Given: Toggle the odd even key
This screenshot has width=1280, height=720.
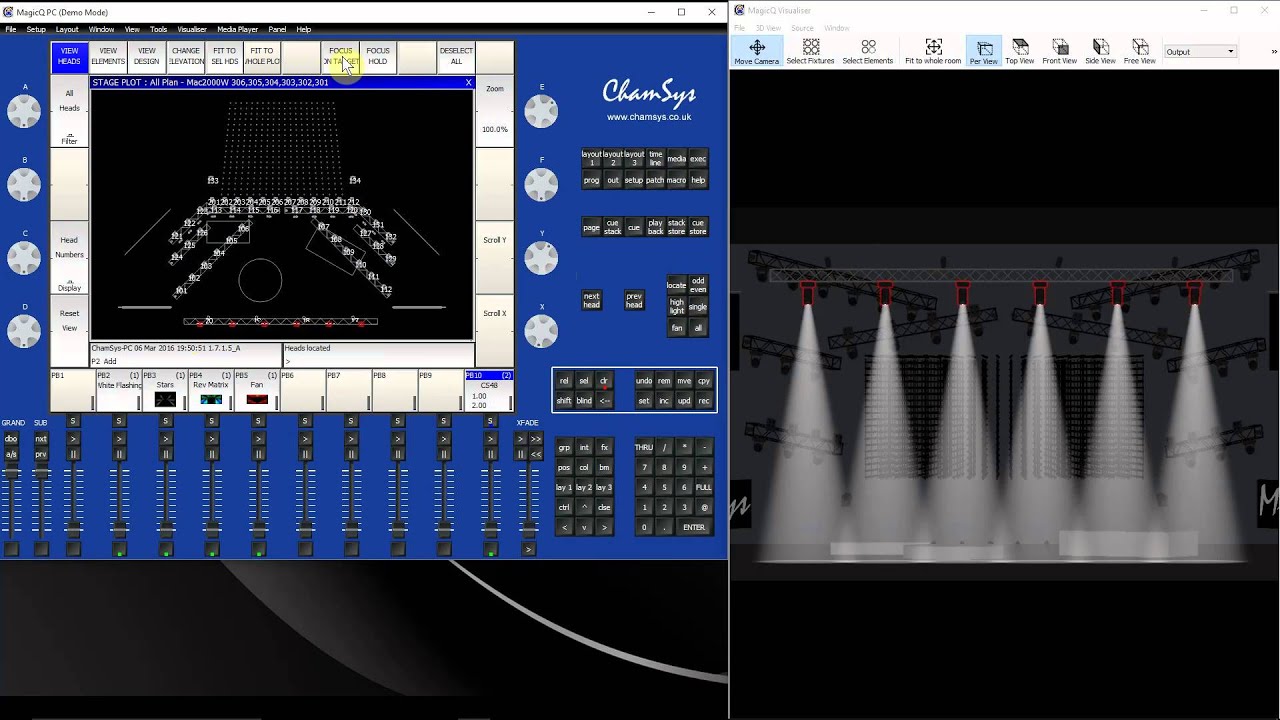Looking at the screenshot, I should [698, 285].
